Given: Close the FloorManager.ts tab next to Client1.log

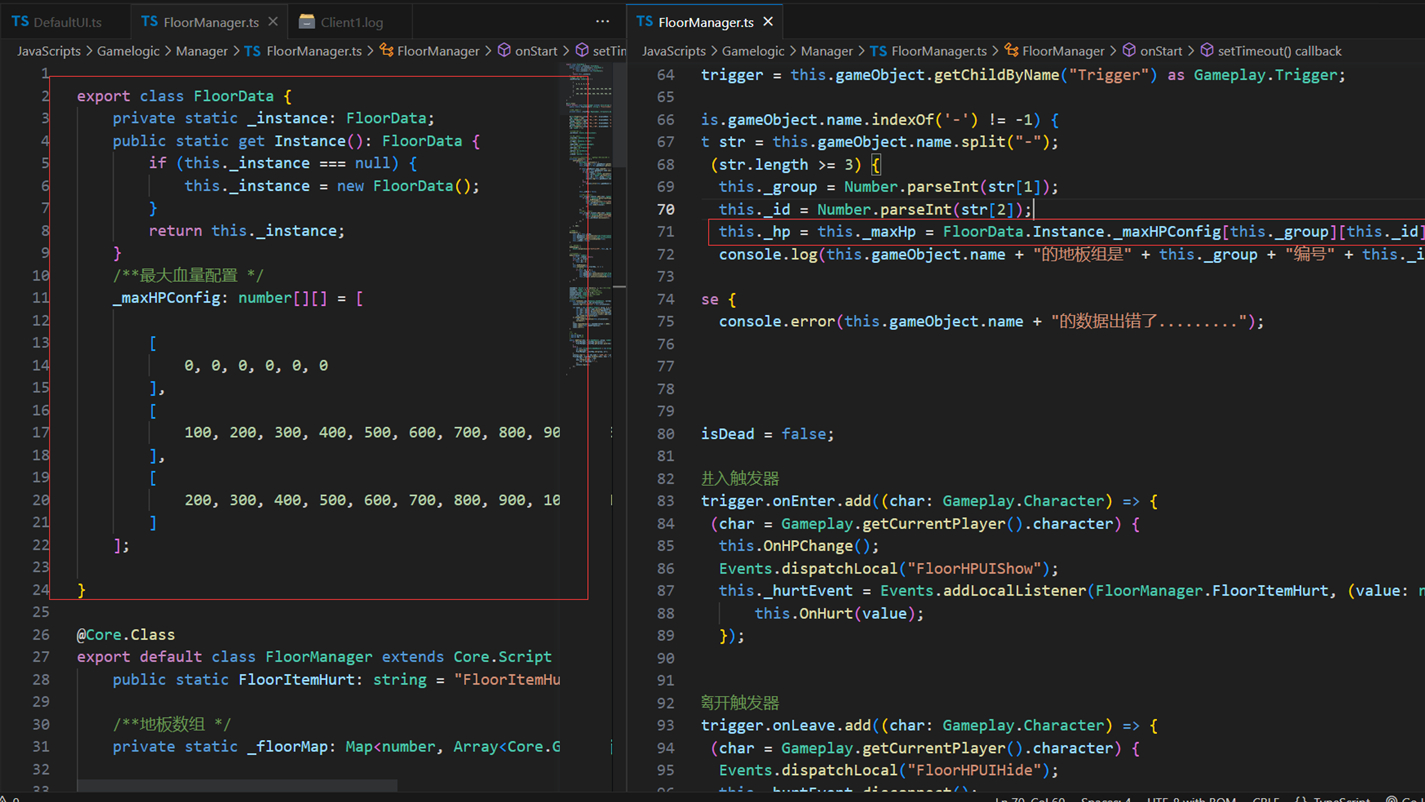Looking at the screenshot, I should coord(273,21).
